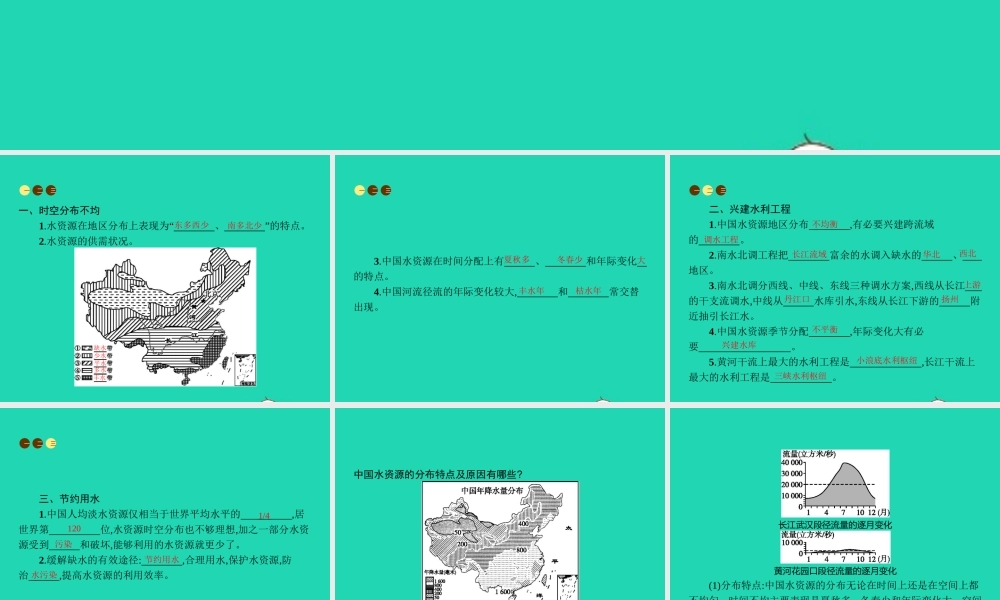This screenshot has width=1000, height=600.
Task: Click the red answer 丰水年
Action: tap(531, 291)
